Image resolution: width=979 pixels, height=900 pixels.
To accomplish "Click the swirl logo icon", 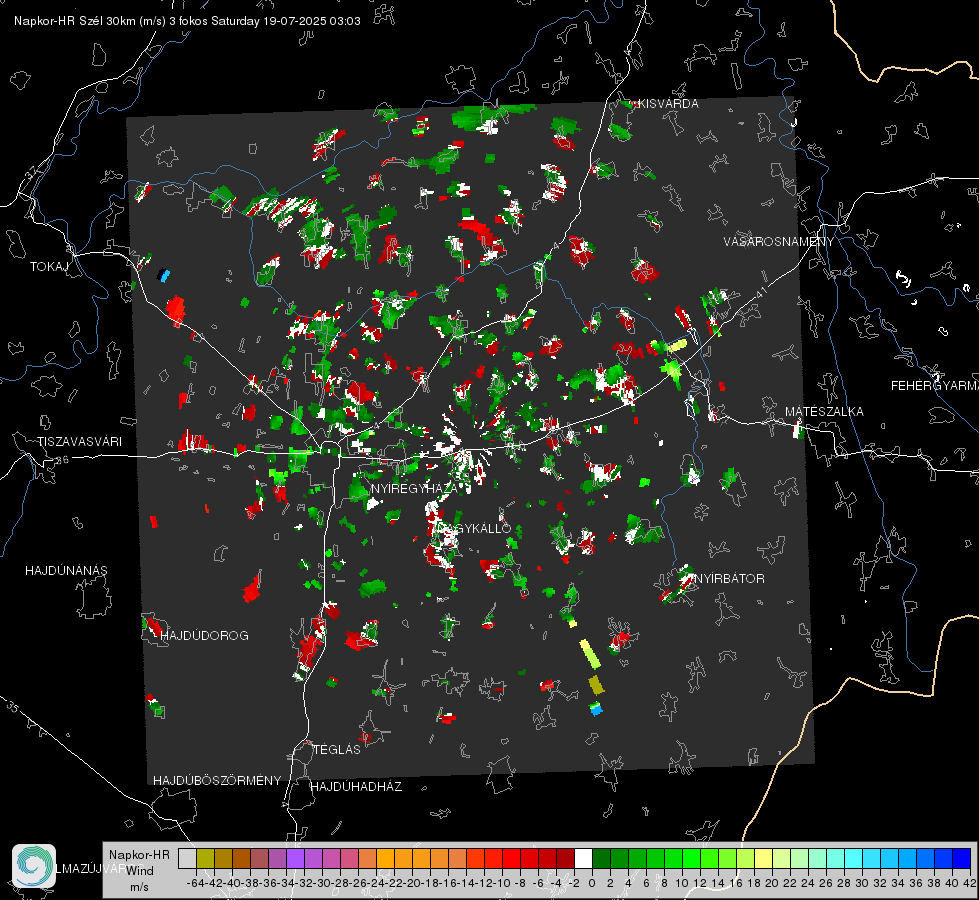I will pos(34,866).
